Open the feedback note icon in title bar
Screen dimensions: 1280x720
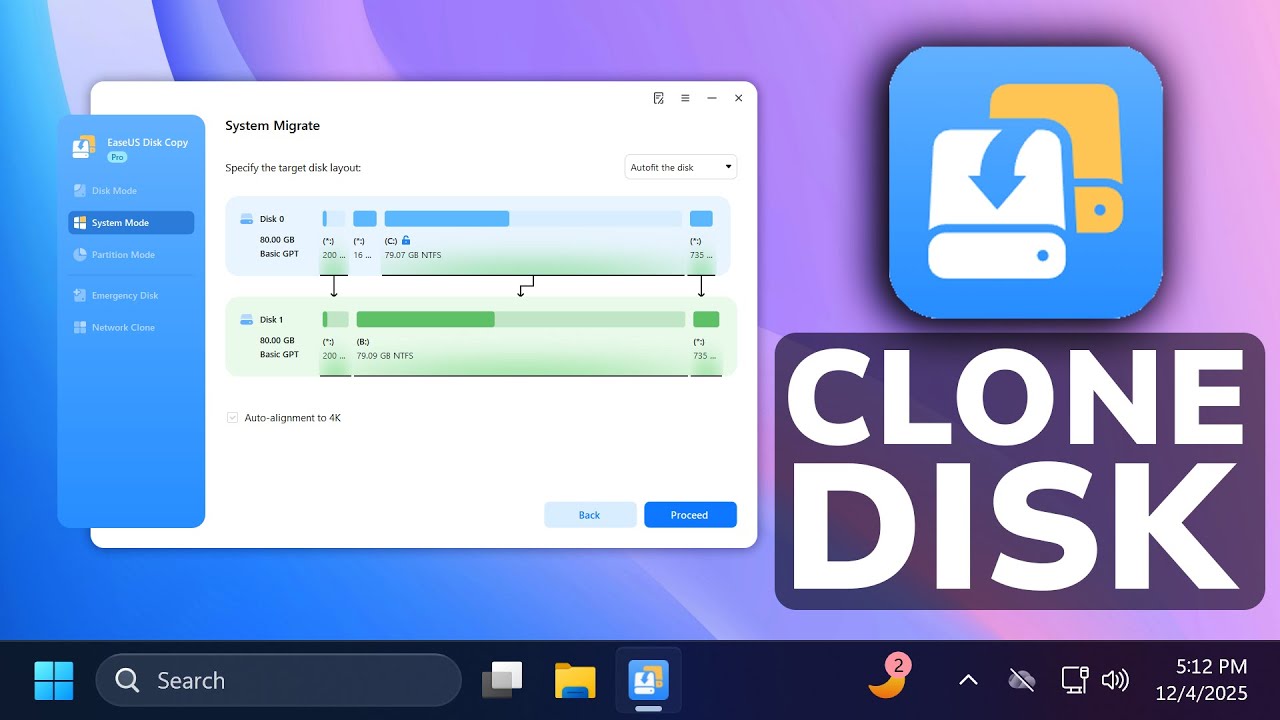click(658, 98)
